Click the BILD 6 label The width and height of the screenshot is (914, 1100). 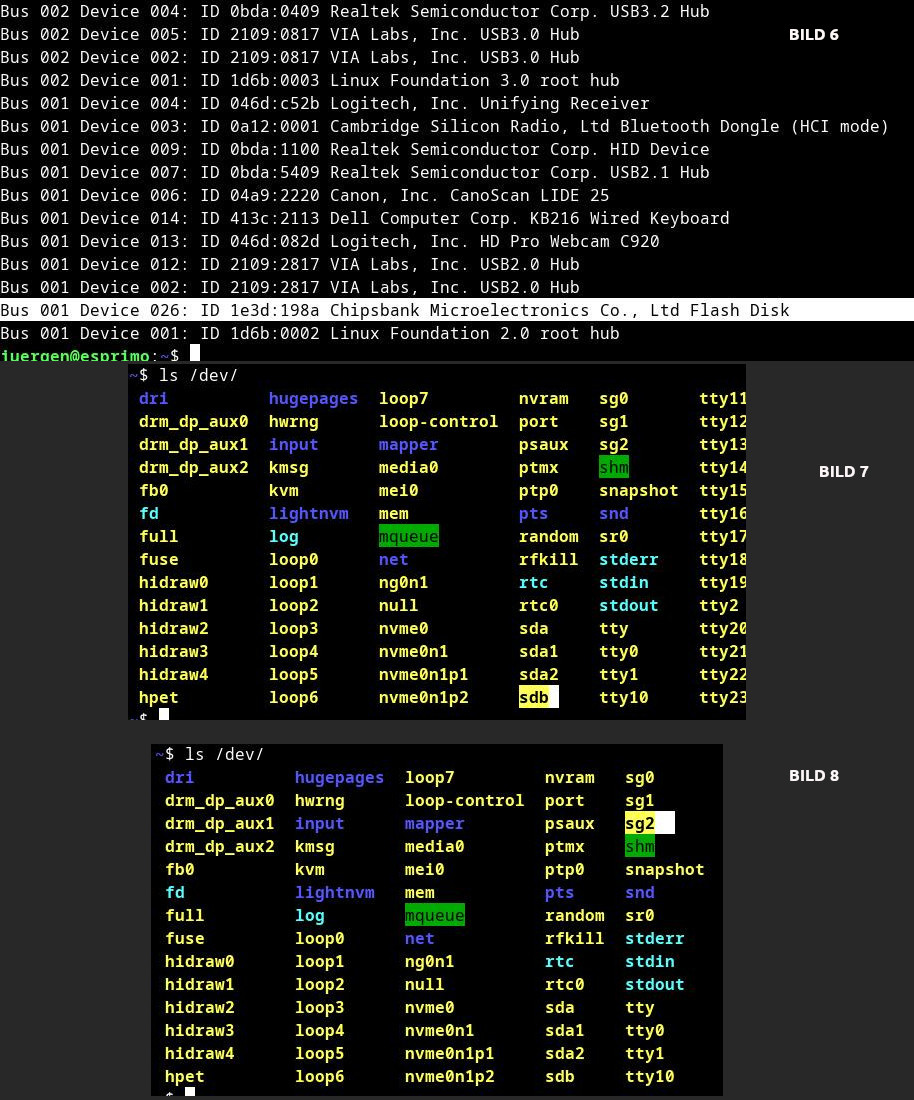pyautogui.click(x=813, y=35)
